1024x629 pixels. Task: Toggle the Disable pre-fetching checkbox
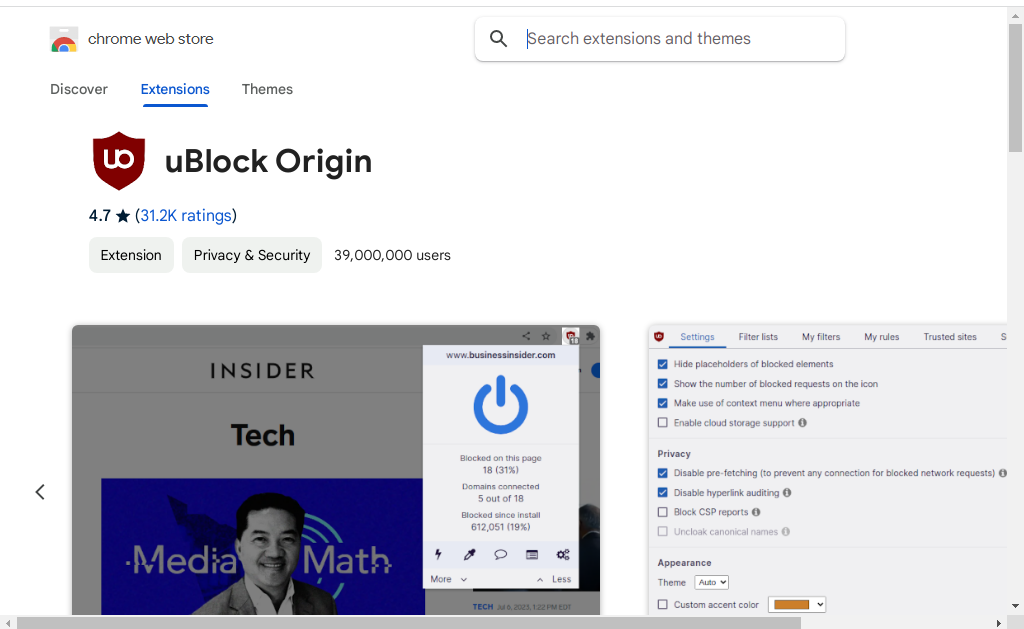(663, 473)
